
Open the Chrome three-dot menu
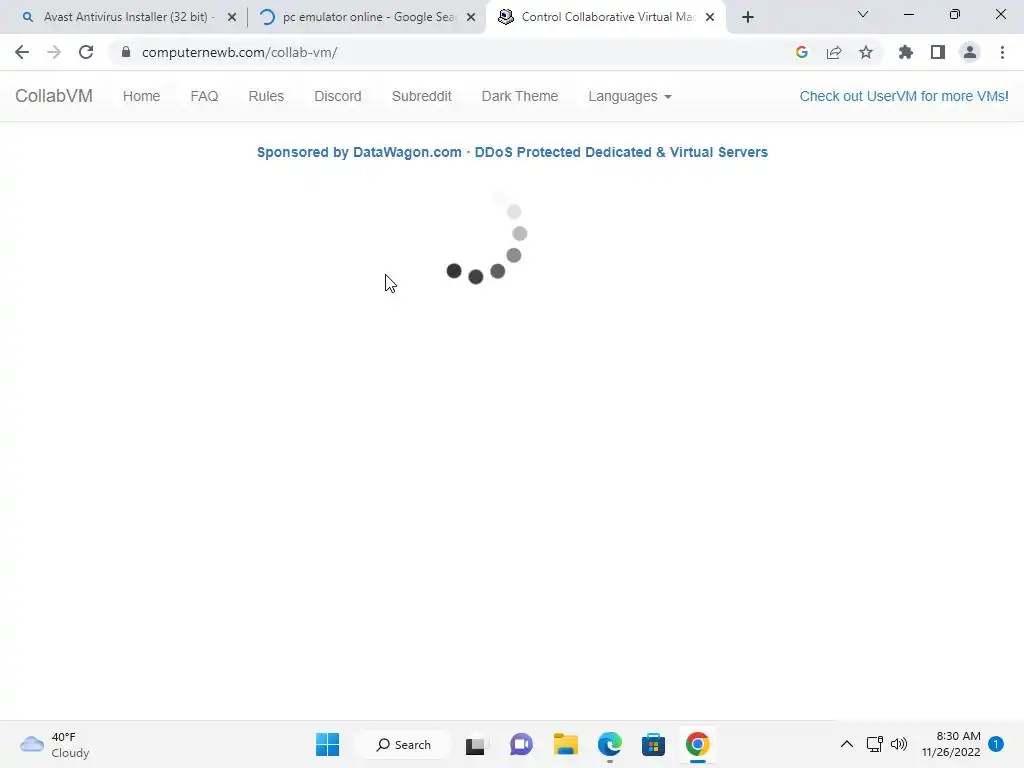point(1002,52)
